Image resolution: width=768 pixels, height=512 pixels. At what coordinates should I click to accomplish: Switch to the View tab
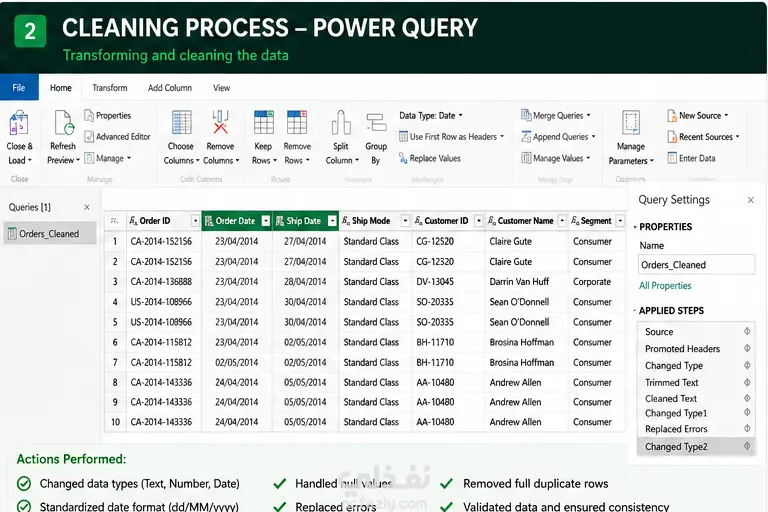click(x=221, y=88)
